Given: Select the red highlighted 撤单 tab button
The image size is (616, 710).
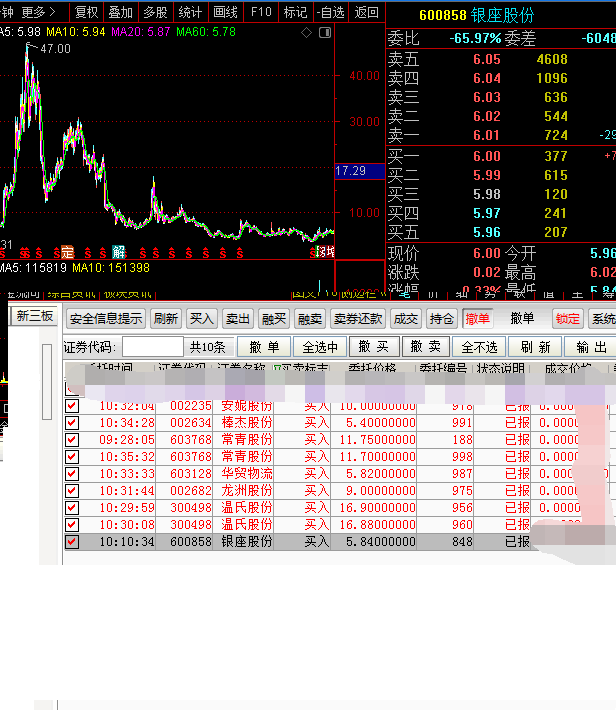Looking at the screenshot, I should point(478,319).
